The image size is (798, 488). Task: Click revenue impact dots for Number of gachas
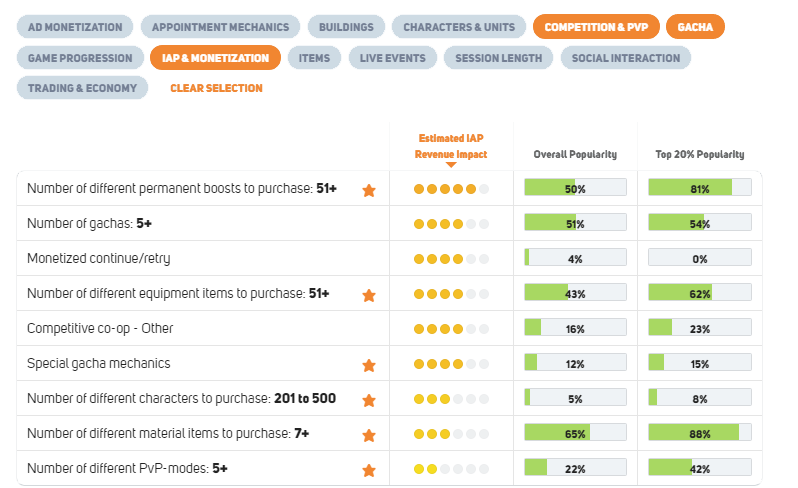pyautogui.click(x=451, y=224)
